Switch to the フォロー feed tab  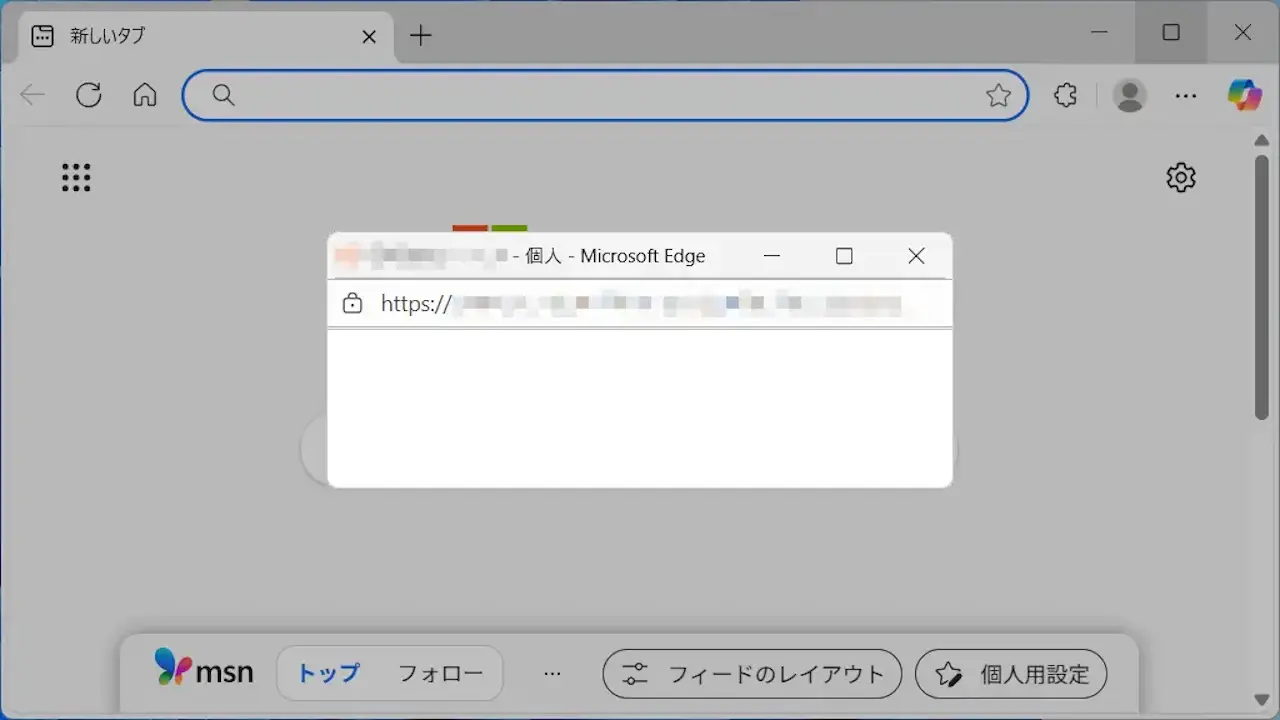[x=440, y=674]
